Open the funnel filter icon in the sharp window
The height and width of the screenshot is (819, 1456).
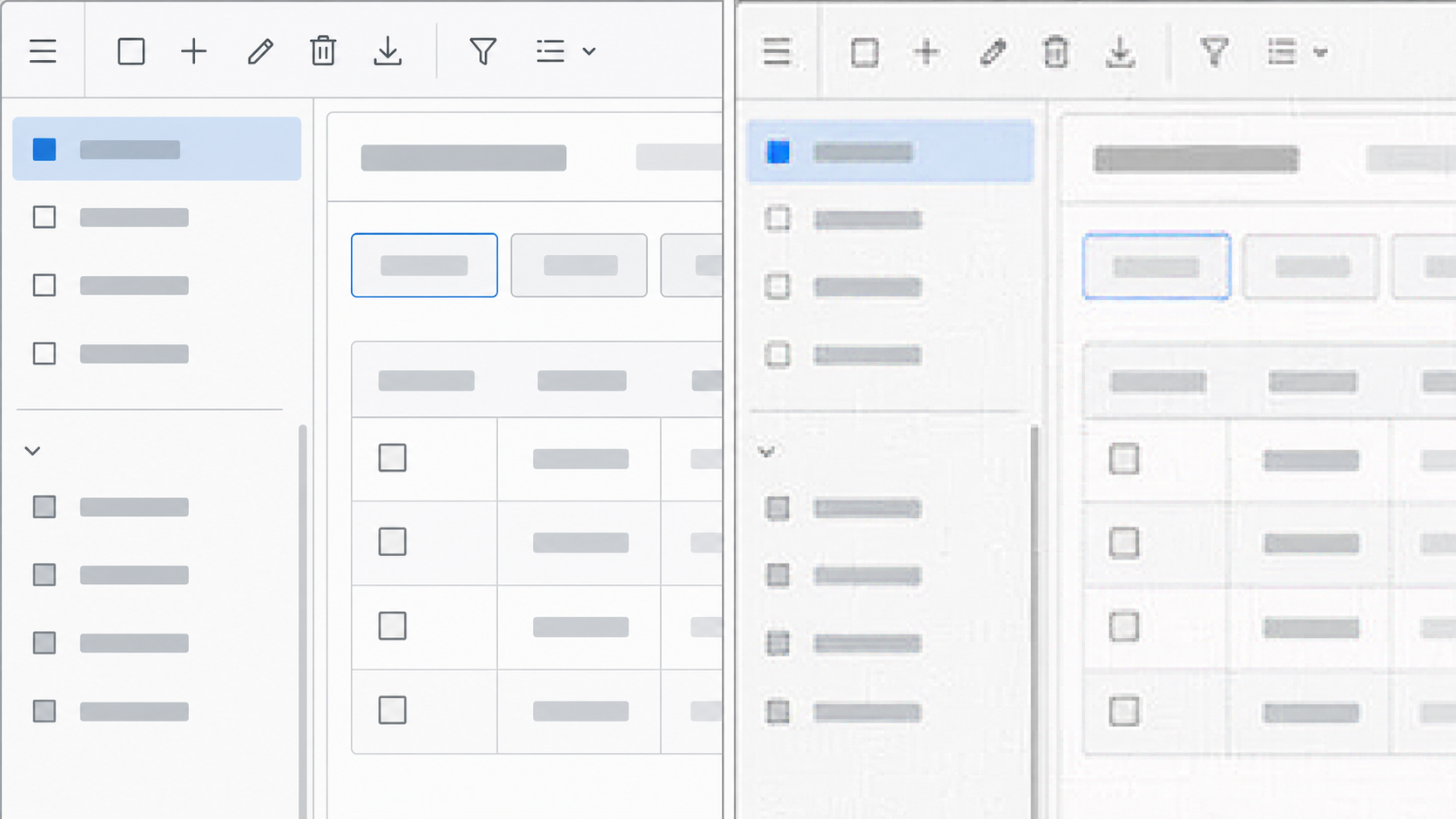483,51
